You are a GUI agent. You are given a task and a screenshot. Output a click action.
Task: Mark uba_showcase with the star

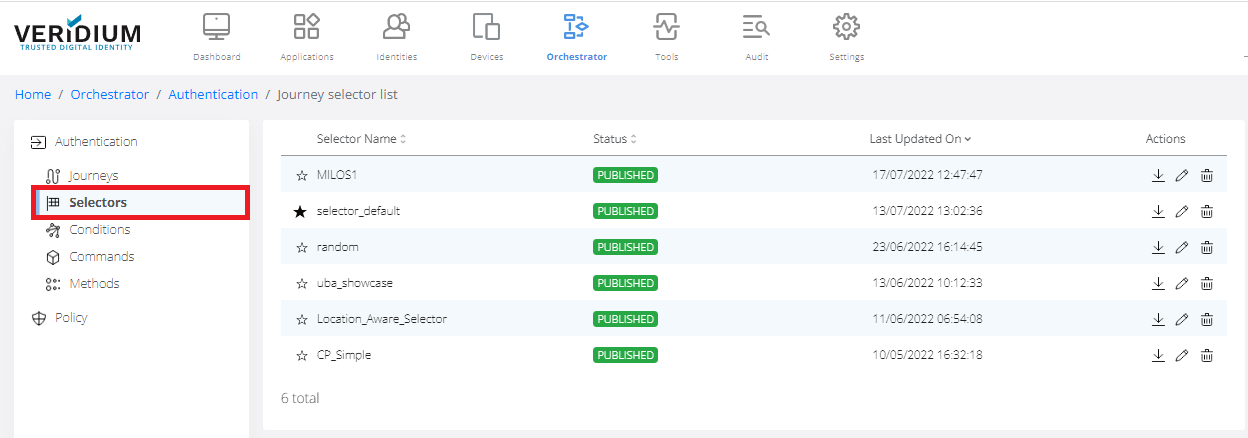tap(301, 284)
